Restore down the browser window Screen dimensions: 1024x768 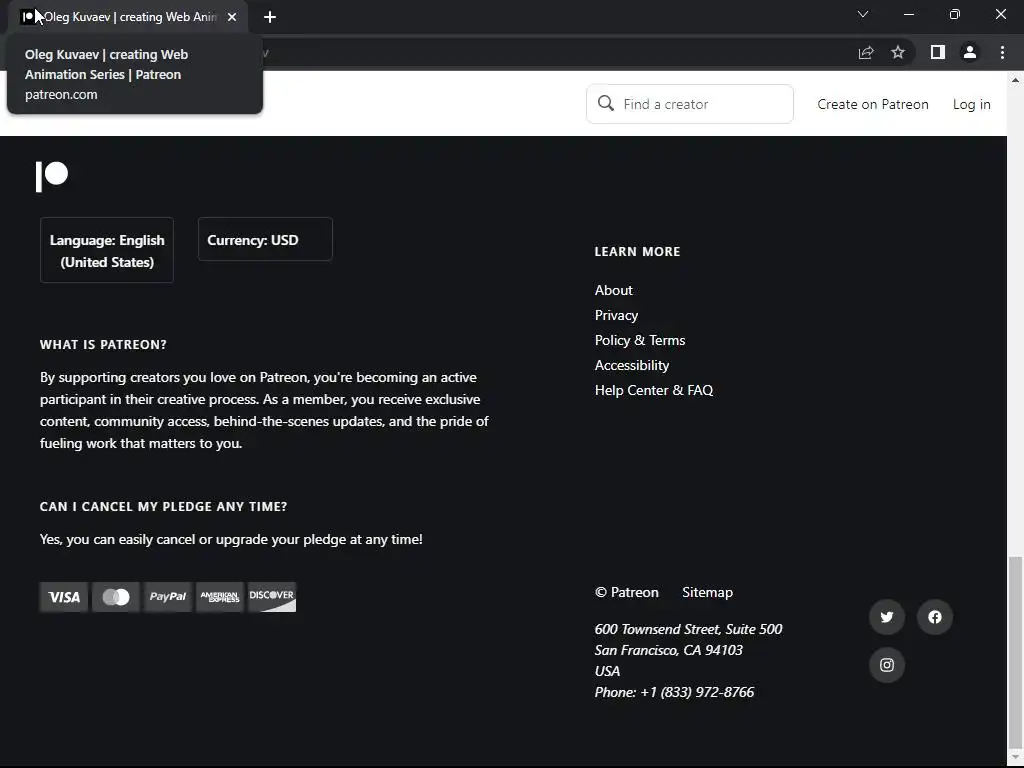(x=955, y=14)
